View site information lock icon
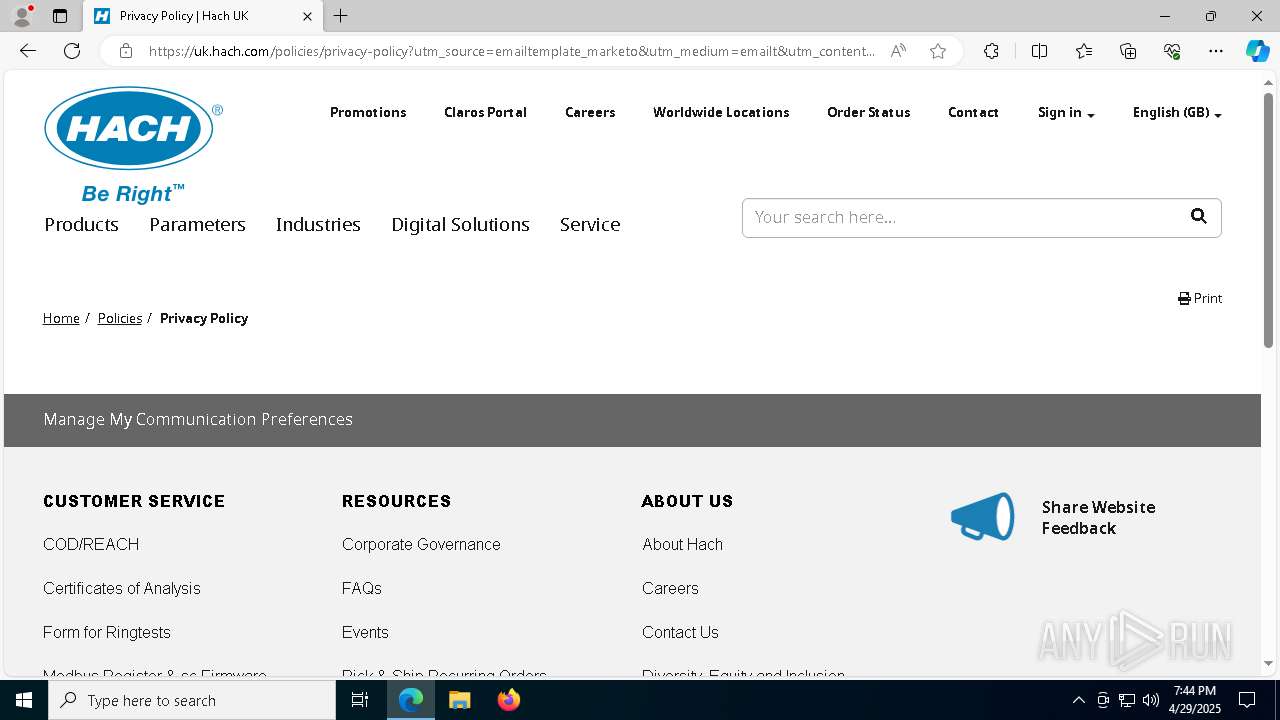Screen dimensions: 1280x720 click(126, 51)
